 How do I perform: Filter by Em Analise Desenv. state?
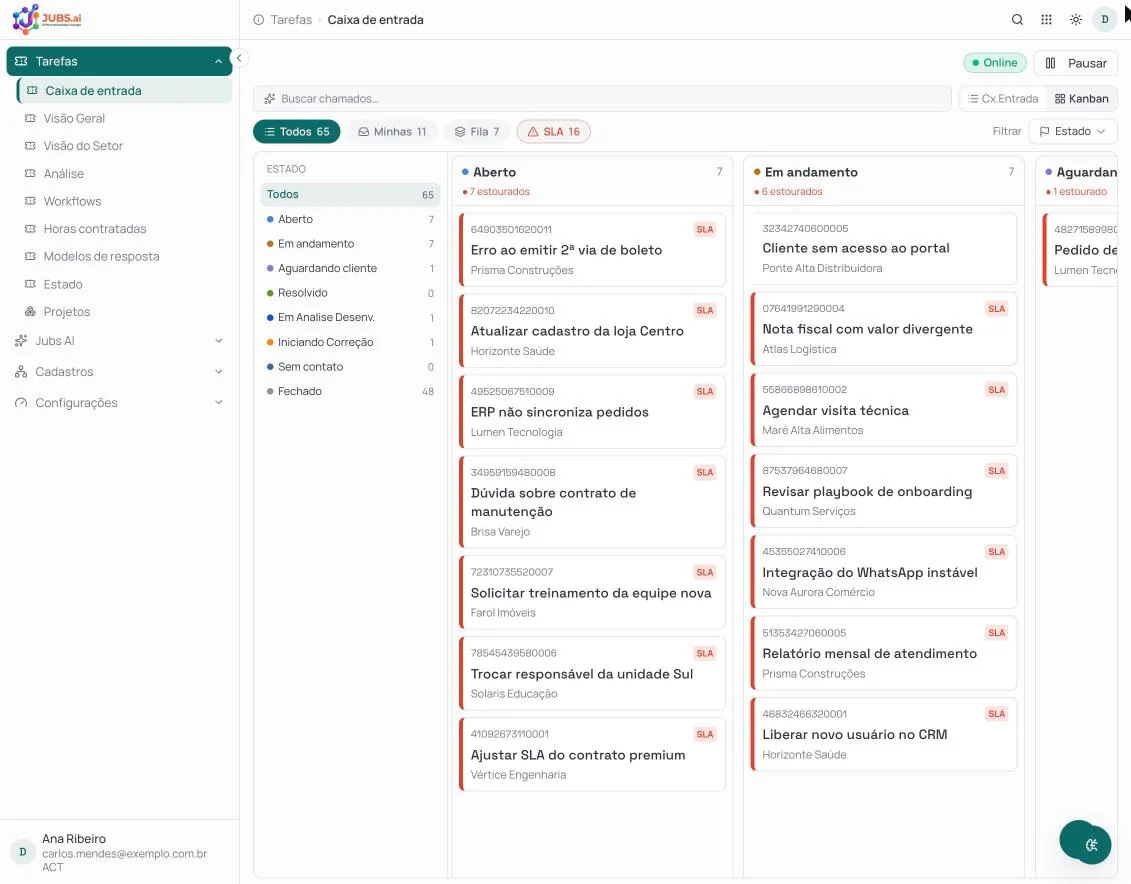[x=350, y=317]
